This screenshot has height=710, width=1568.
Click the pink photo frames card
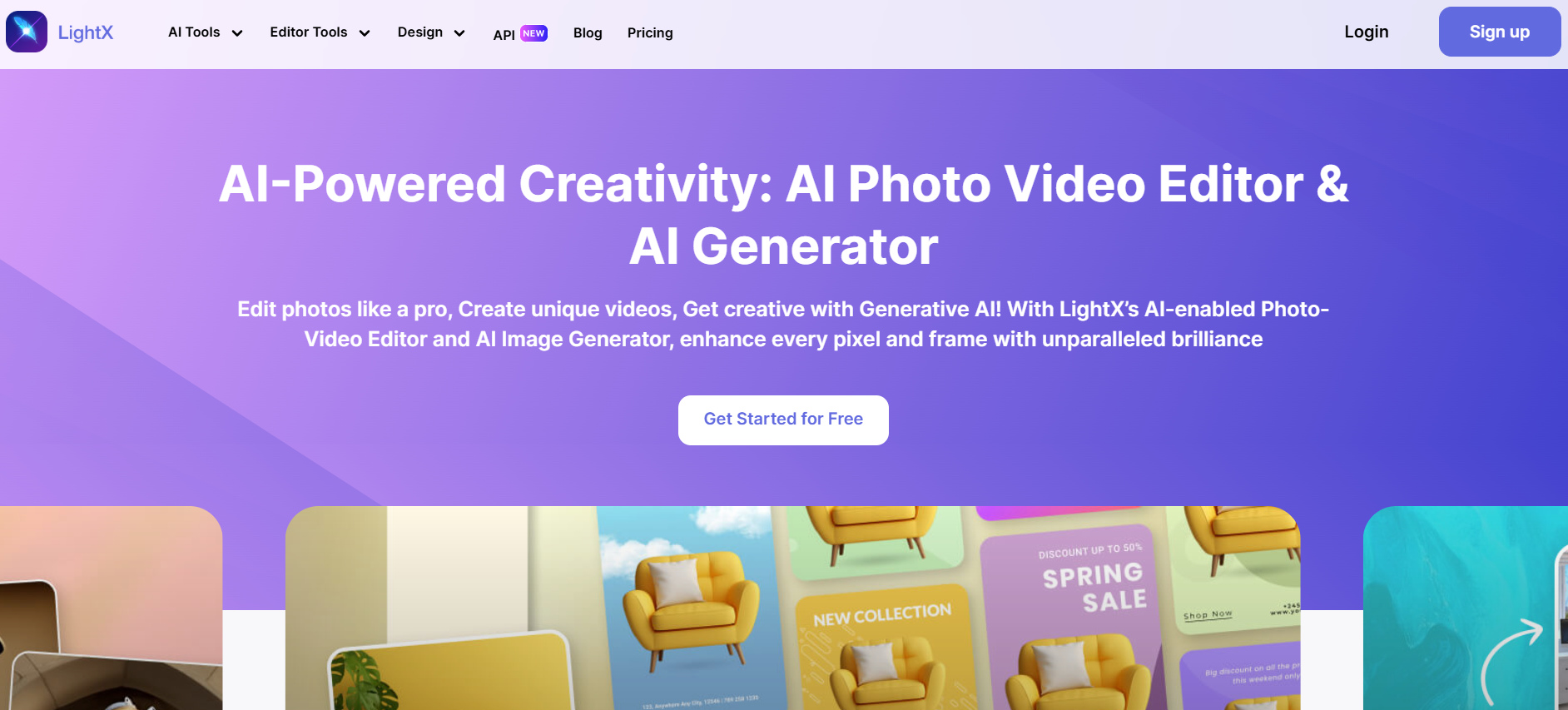tap(111, 608)
